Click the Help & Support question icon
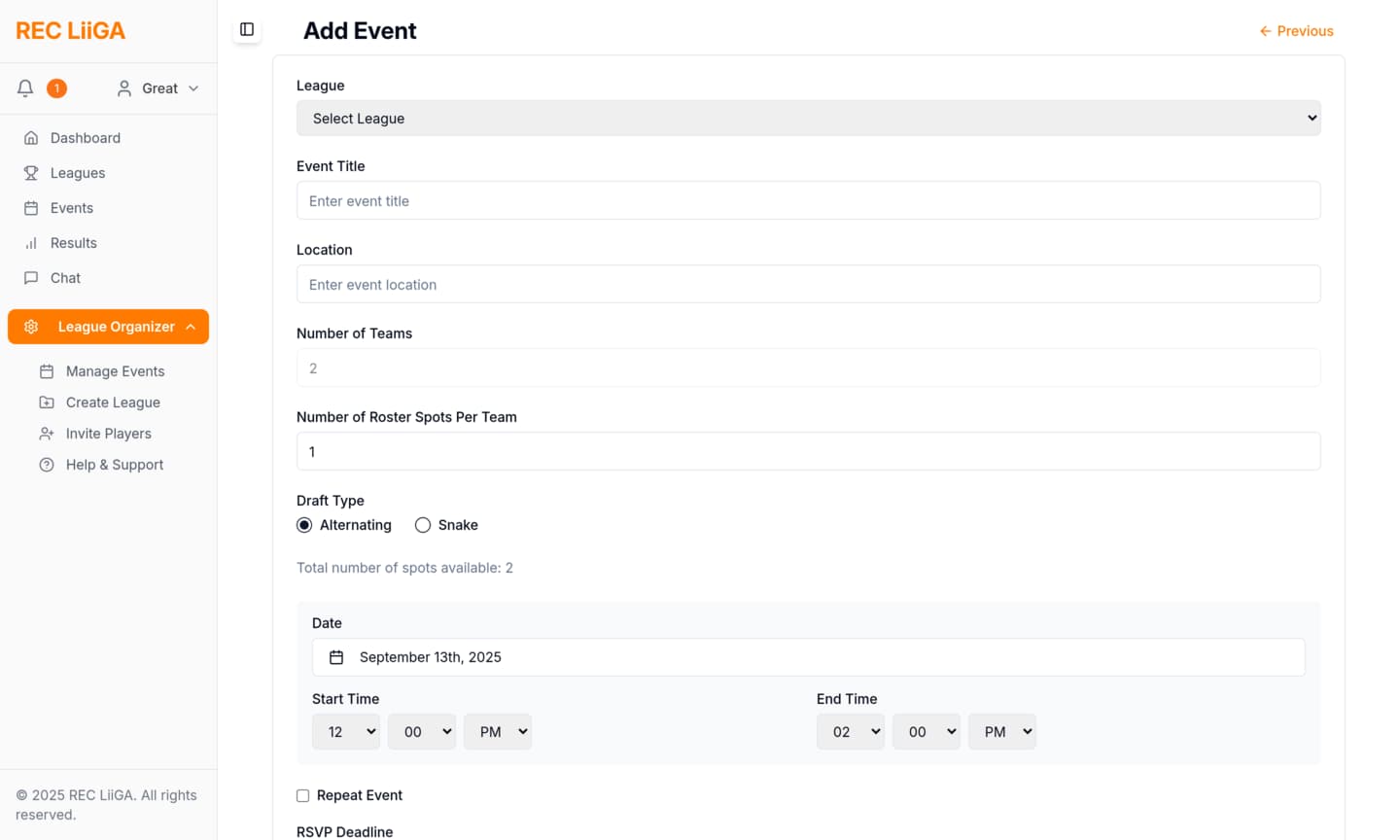Image resolution: width=1400 pixels, height=840 pixels. click(x=47, y=465)
